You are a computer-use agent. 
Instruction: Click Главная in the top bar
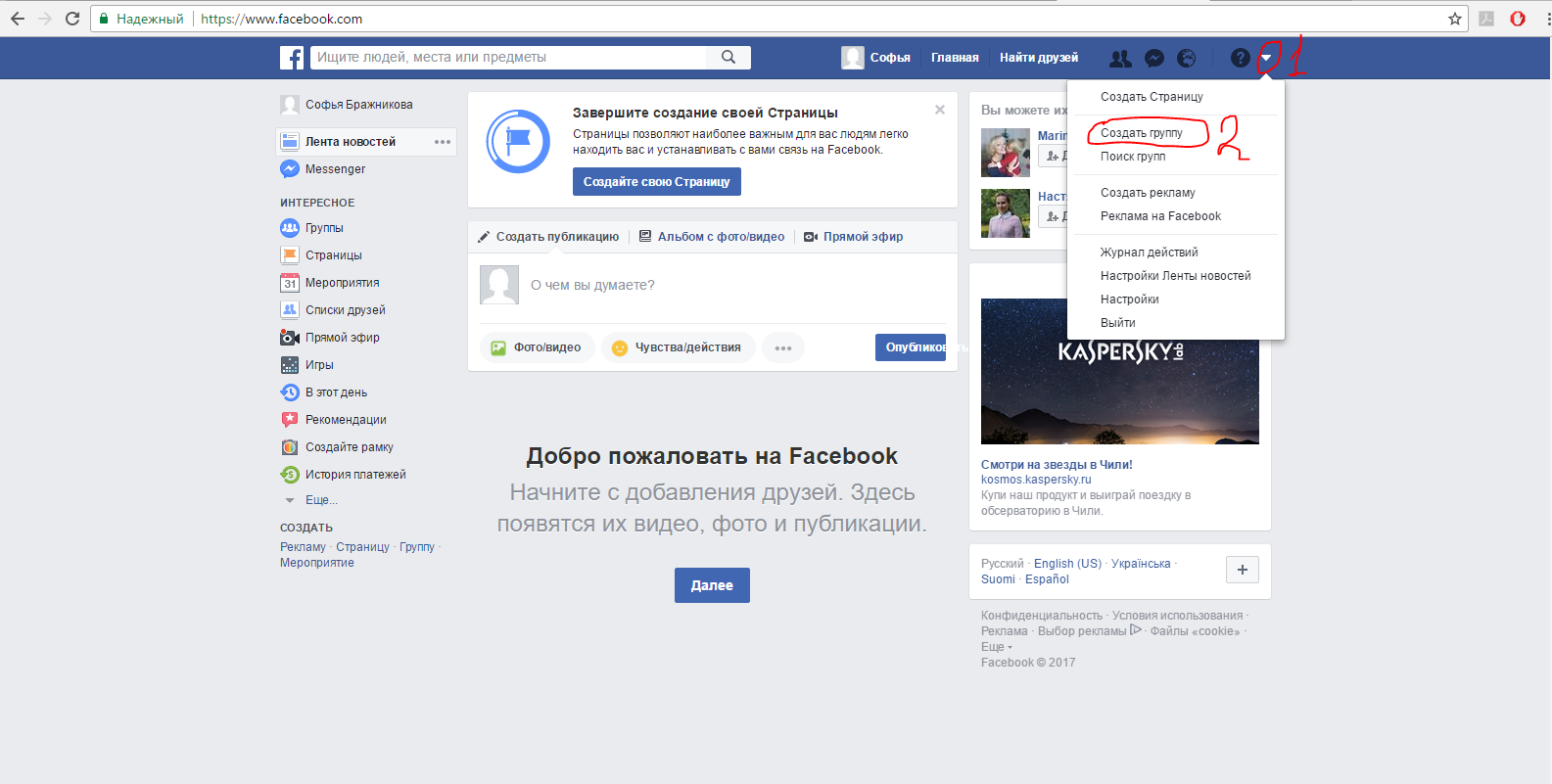[955, 58]
